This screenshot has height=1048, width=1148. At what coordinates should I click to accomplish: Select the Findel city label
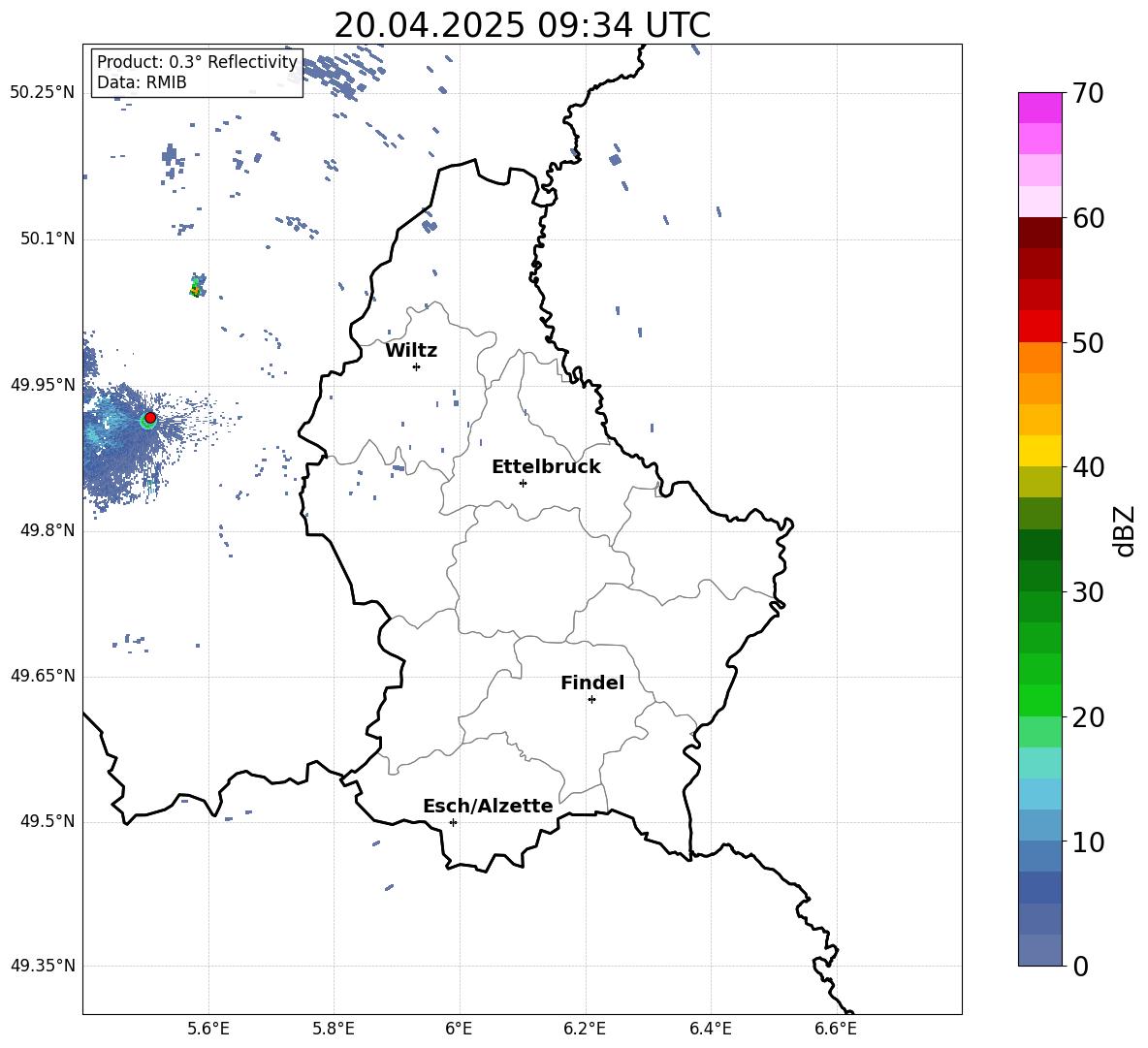592,683
